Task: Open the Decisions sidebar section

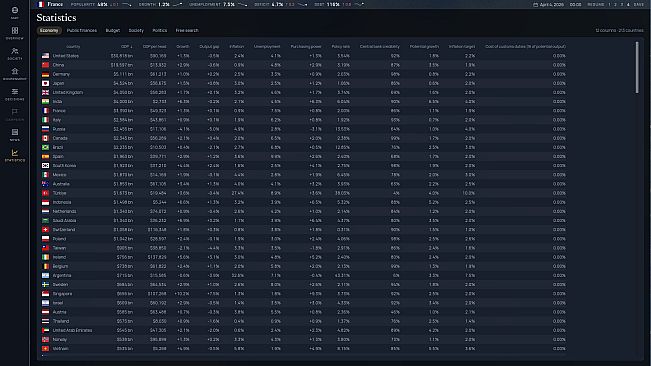Action: (x=15, y=94)
